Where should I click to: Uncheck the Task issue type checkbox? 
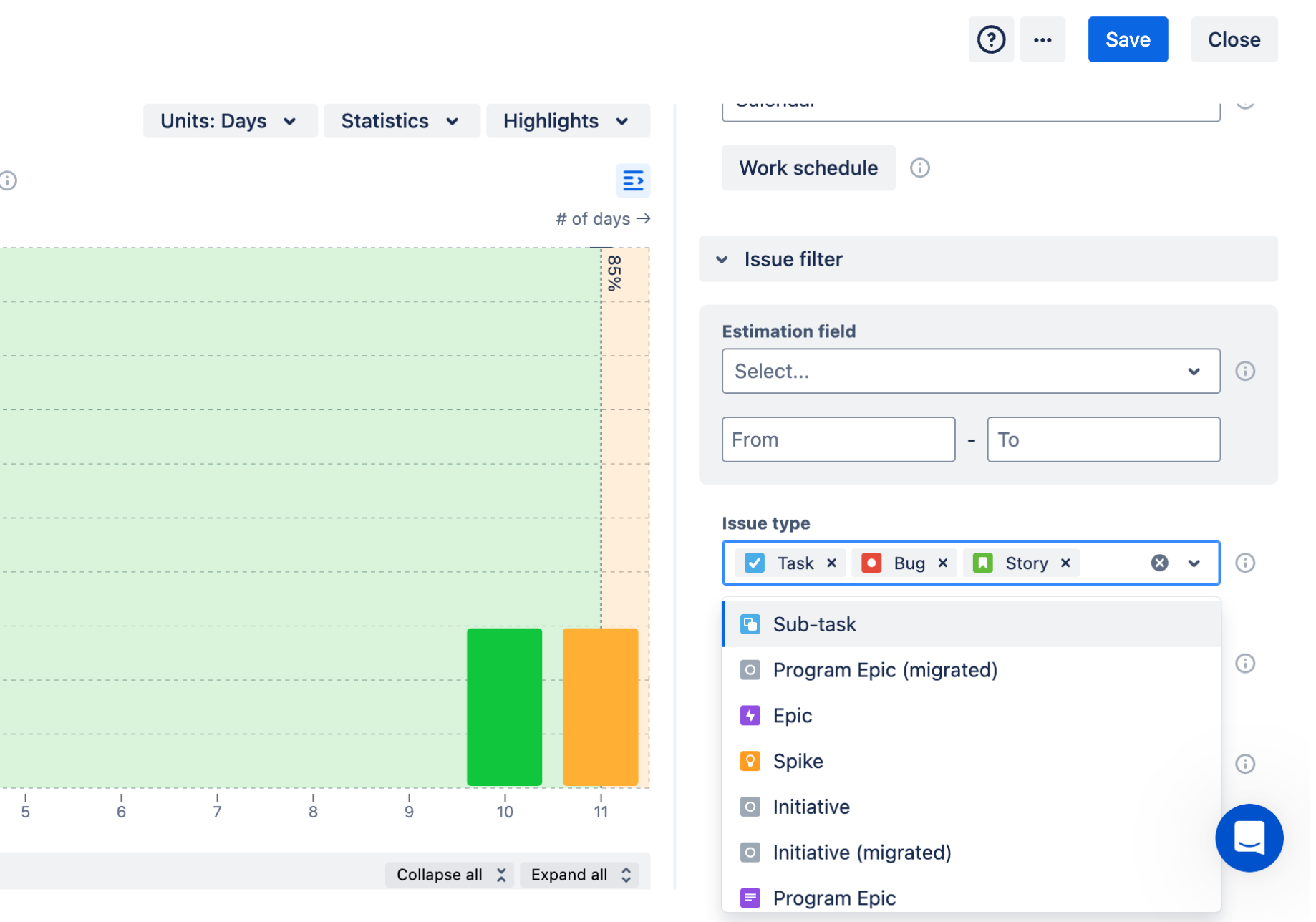753,563
